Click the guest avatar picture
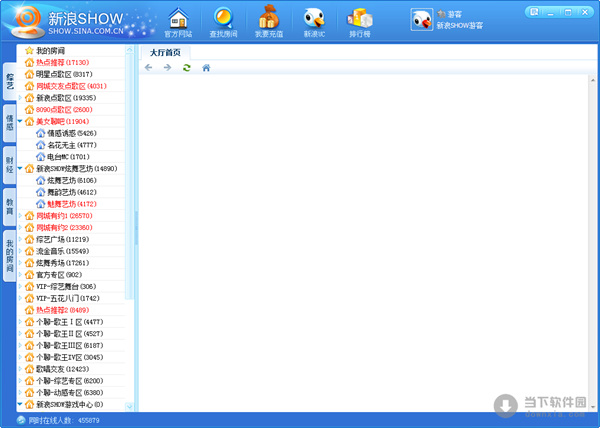This screenshot has width=600, height=428. click(x=422, y=20)
